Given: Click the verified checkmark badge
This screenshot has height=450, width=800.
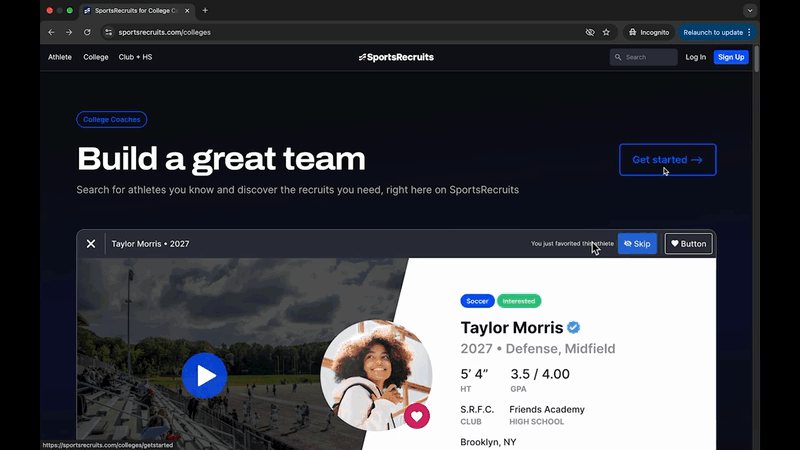Looking at the screenshot, I should pos(573,328).
